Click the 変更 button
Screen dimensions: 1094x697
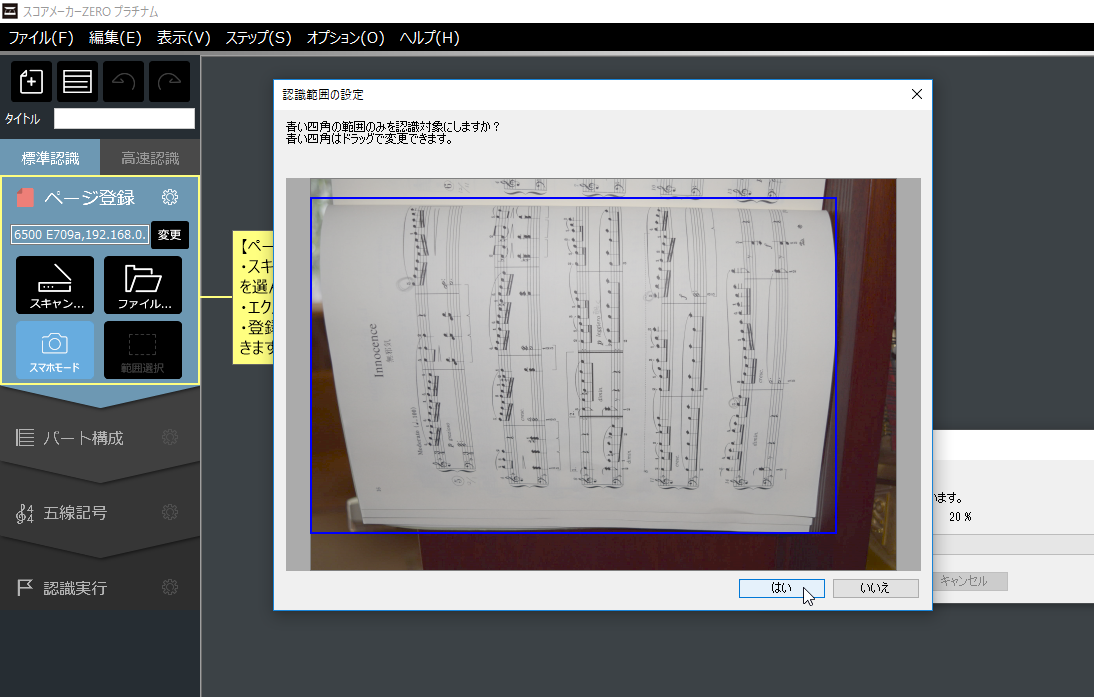tap(170, 234)
